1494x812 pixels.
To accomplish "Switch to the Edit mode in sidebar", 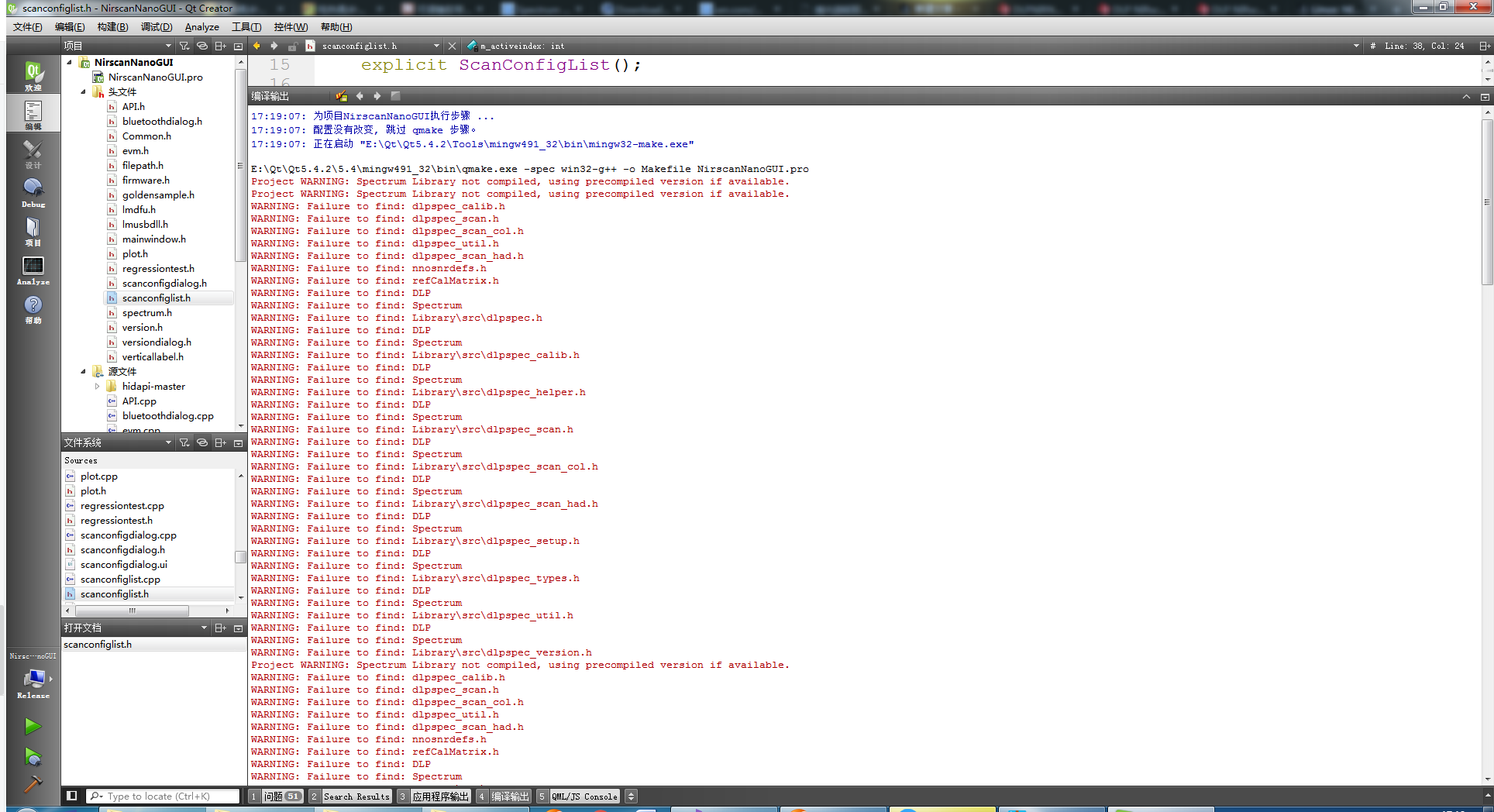I will 33,115.
